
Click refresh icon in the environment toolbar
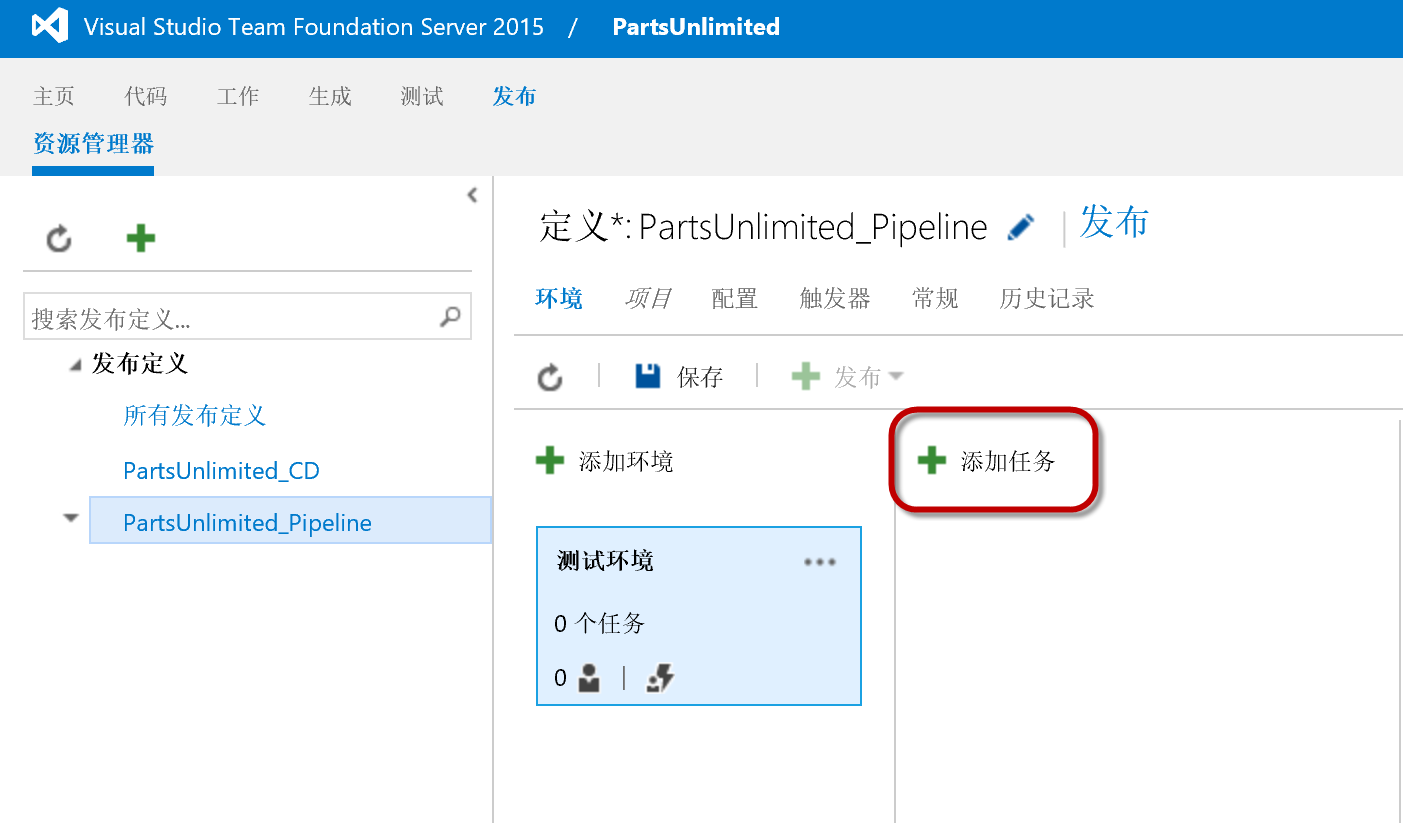(550, 377)
